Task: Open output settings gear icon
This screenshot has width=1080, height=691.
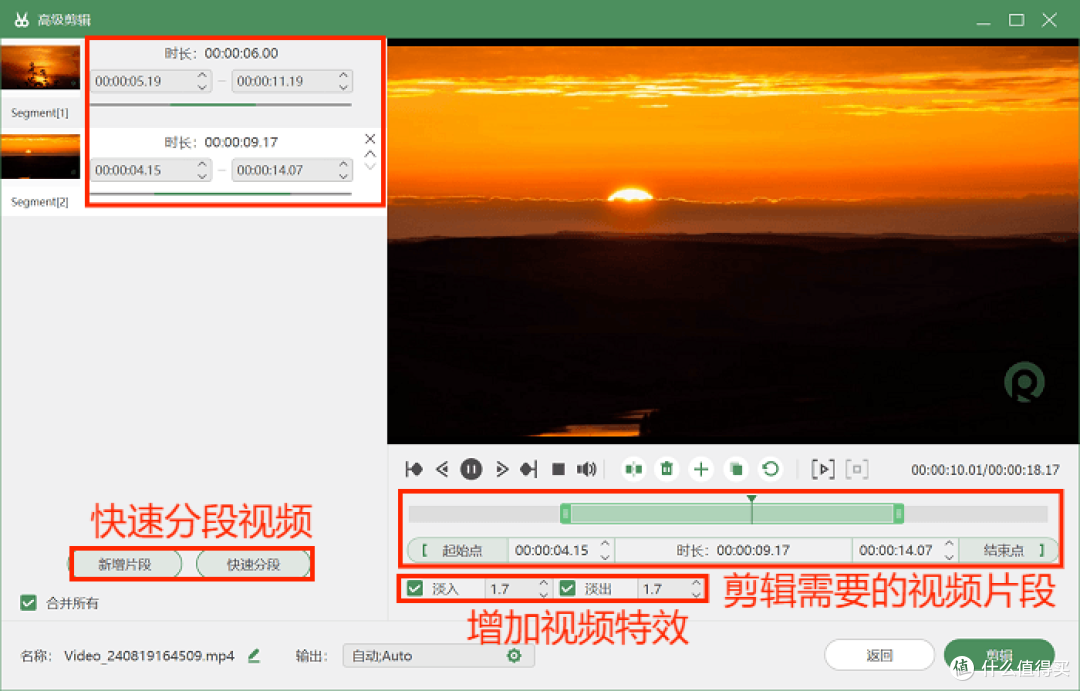Action: coord(514,655)
